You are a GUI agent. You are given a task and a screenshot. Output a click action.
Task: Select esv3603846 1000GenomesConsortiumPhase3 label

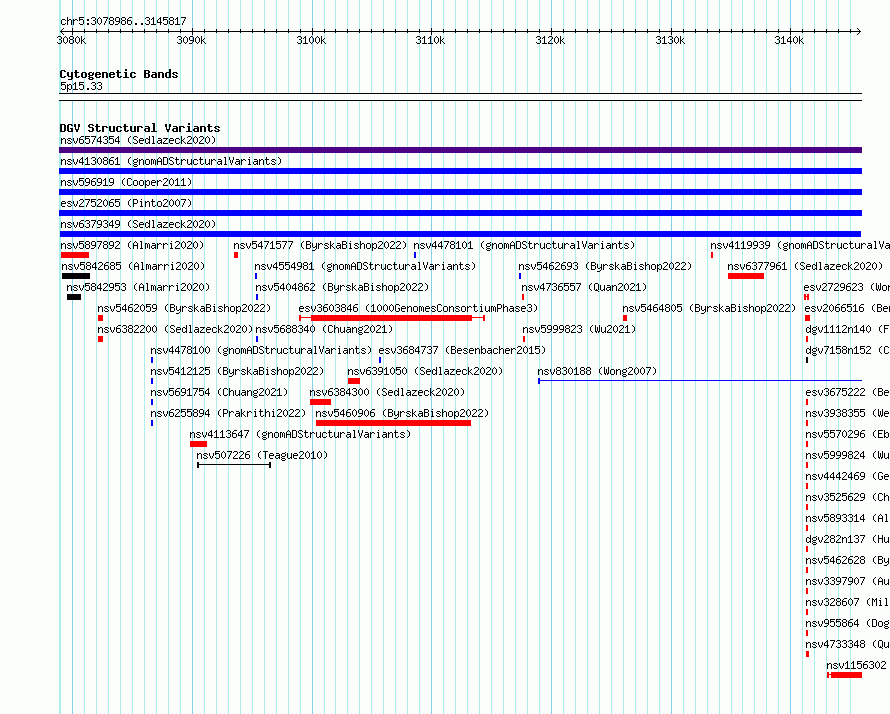418,308
